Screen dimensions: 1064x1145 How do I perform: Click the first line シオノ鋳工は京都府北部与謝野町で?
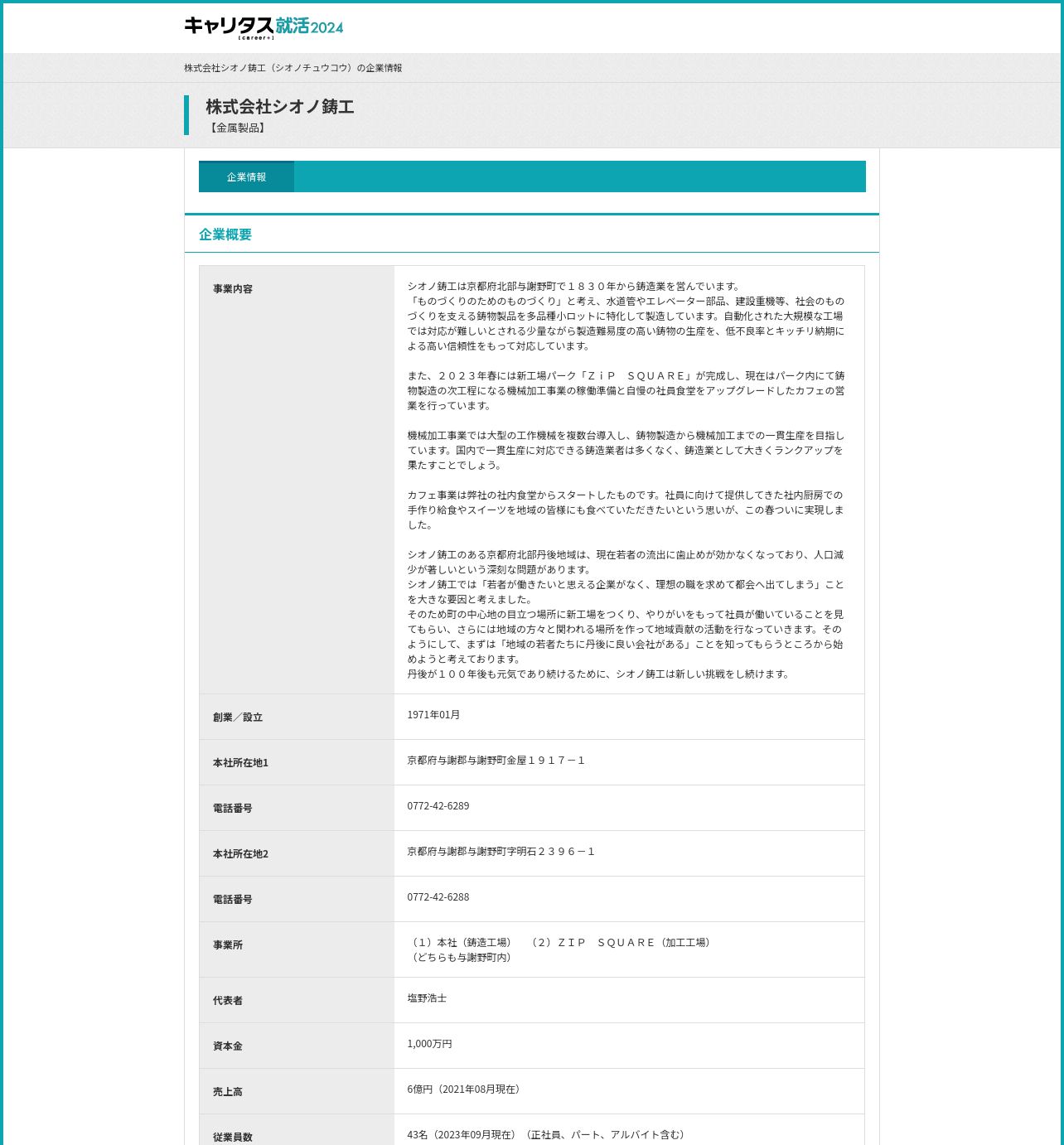[x=575, y=287]
